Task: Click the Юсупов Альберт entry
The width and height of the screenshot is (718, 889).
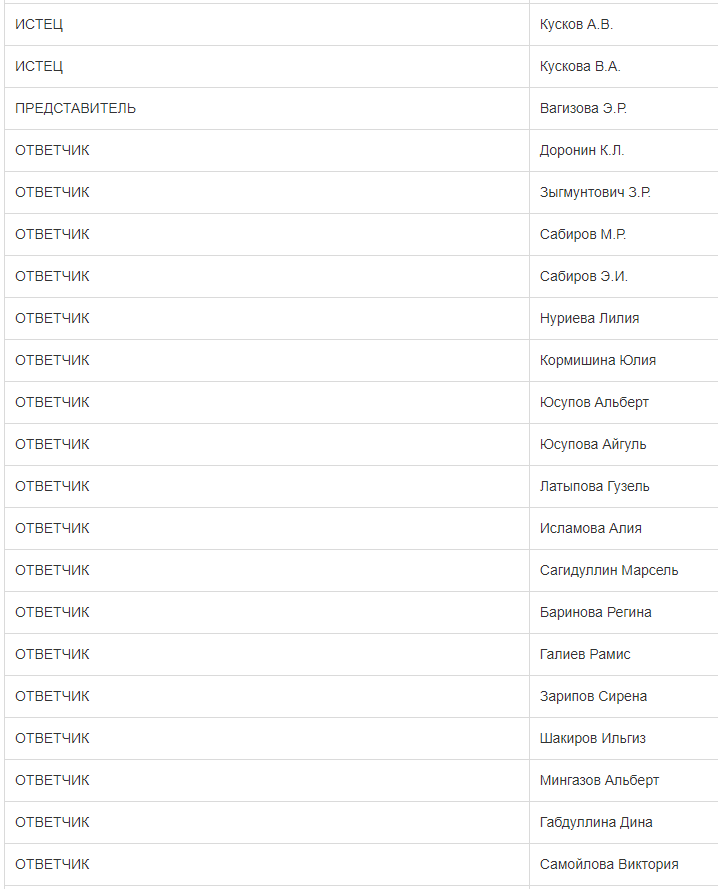Action: 594,402
